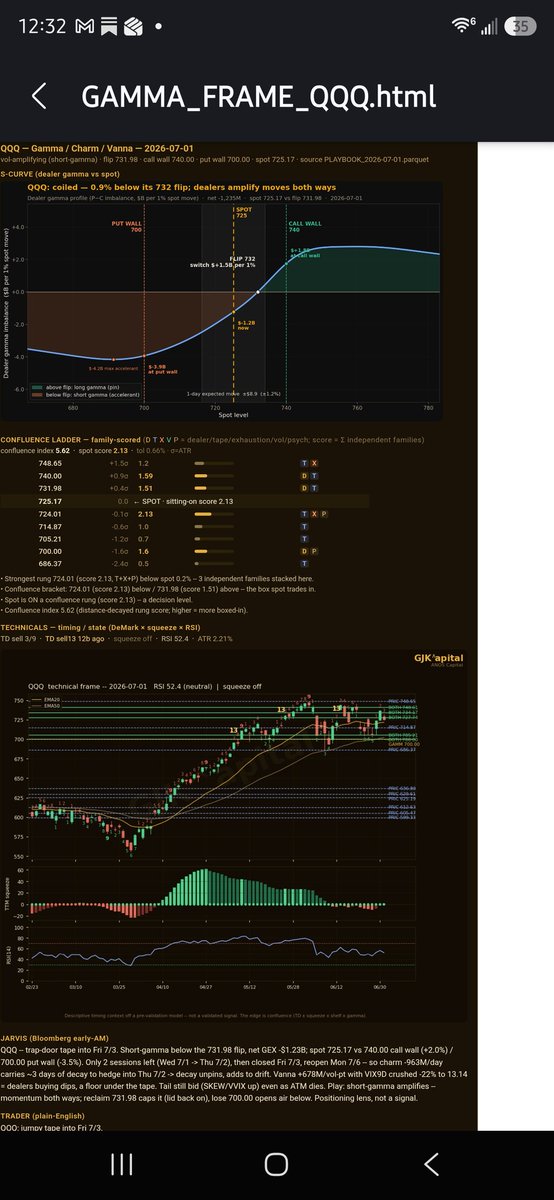Select the 724.01 ladder row price
Screen dimensions: 554x1200
point(49,513)
